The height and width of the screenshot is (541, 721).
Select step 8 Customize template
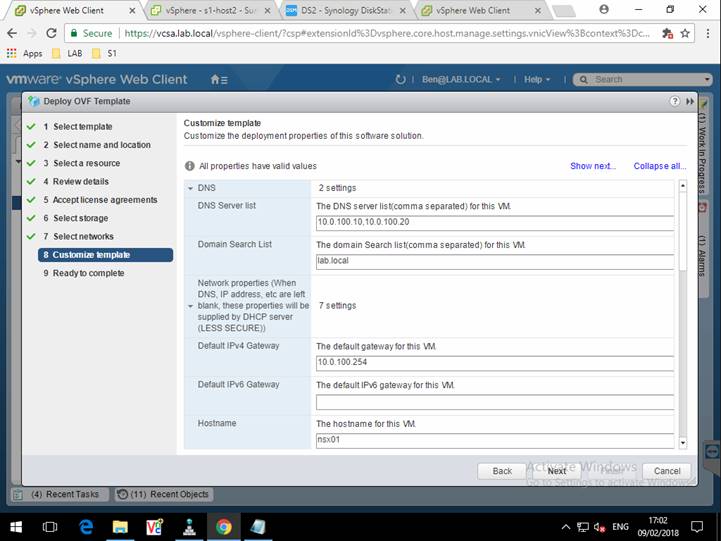(x=105, y=255)
